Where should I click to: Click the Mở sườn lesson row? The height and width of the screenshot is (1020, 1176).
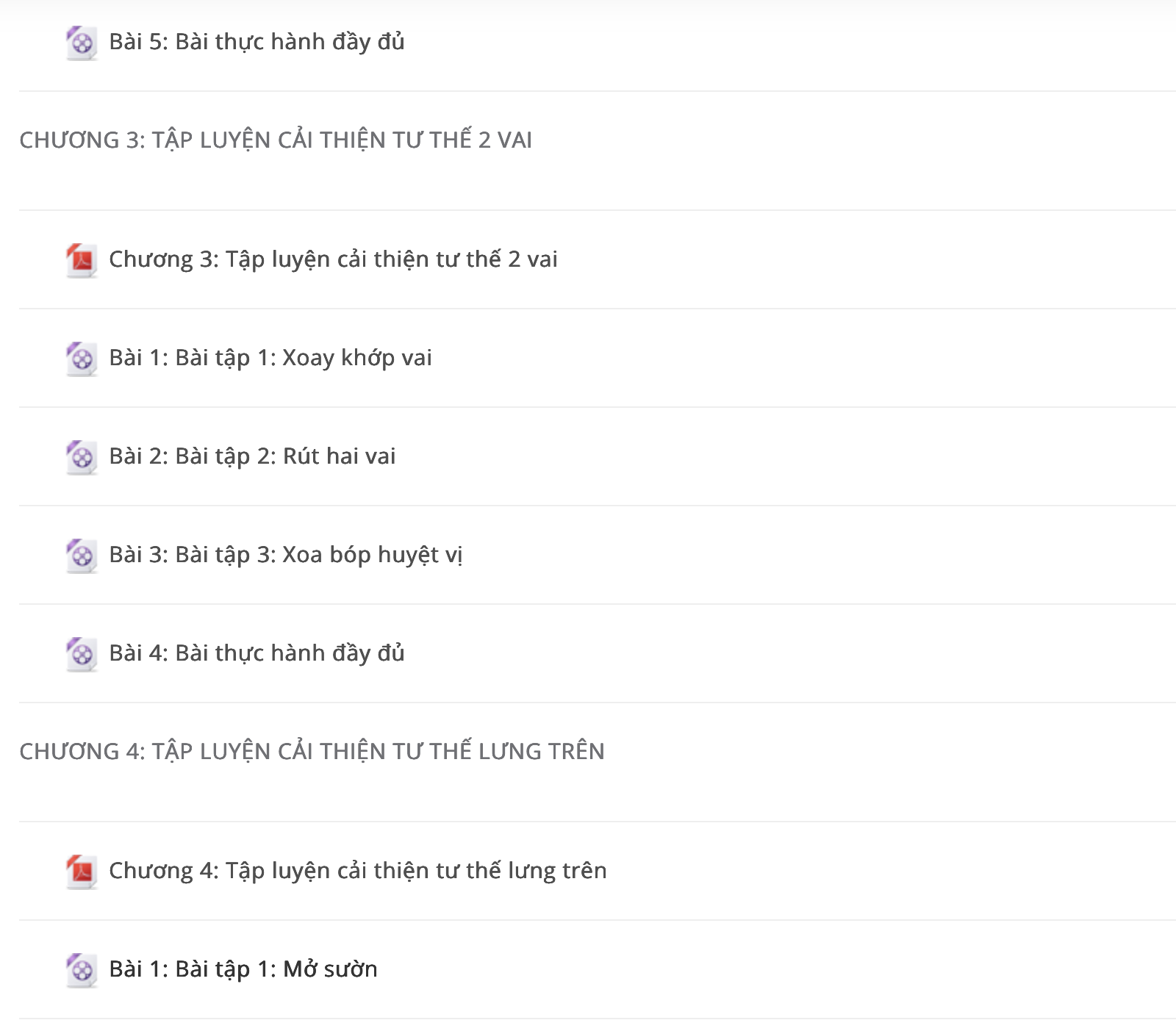pyautogui.click(x=598, y=969)
